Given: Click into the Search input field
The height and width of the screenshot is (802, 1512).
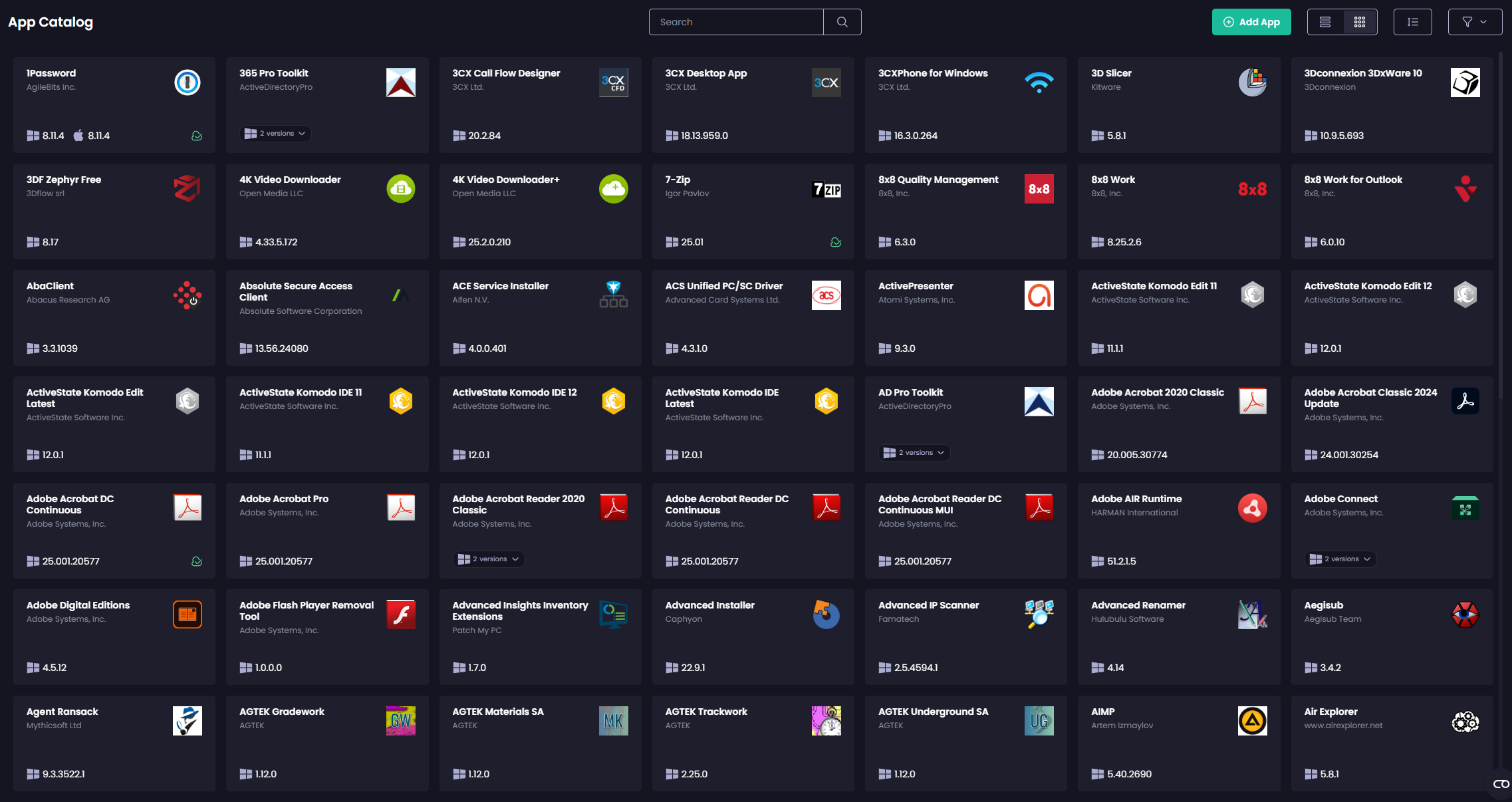Looking at the screenshot, I should coord(735,22).
